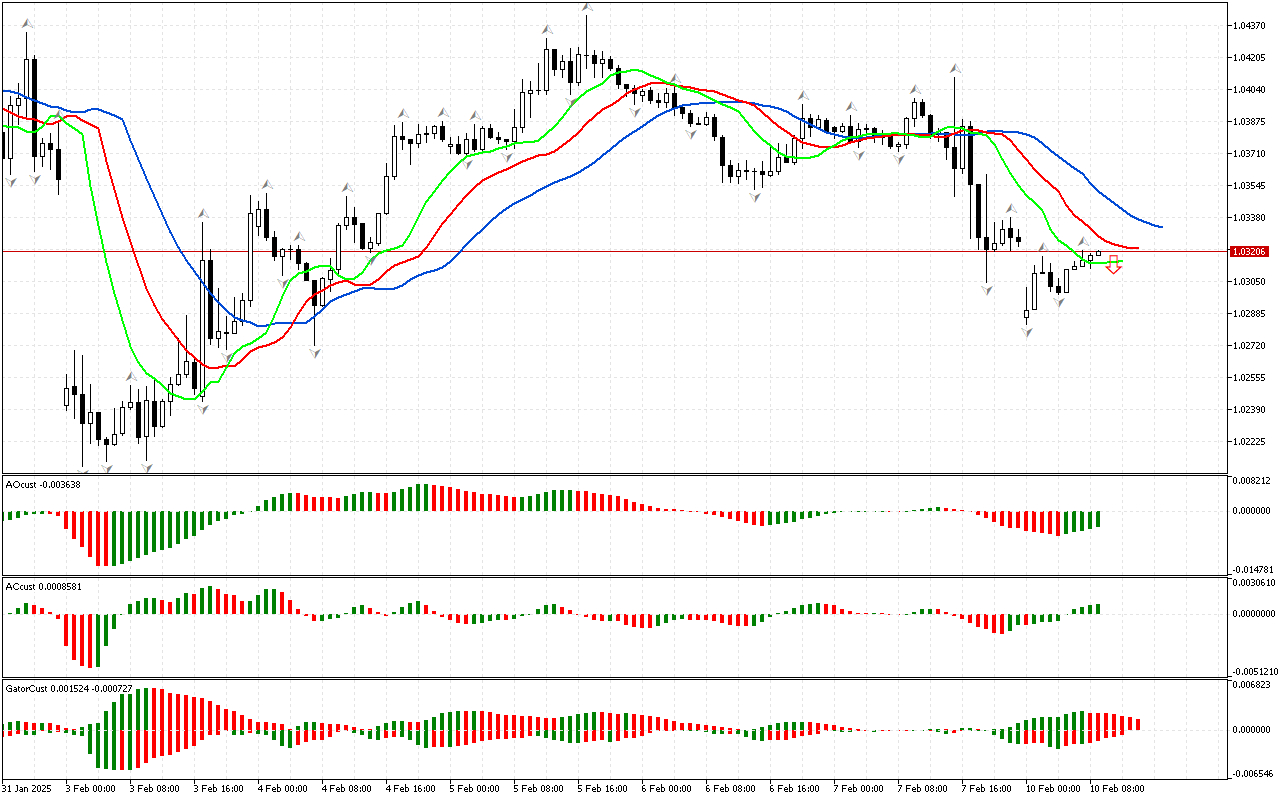Select the 4 Feb 08:00 time label
The image size is (1280, 800).
(345, 788)
